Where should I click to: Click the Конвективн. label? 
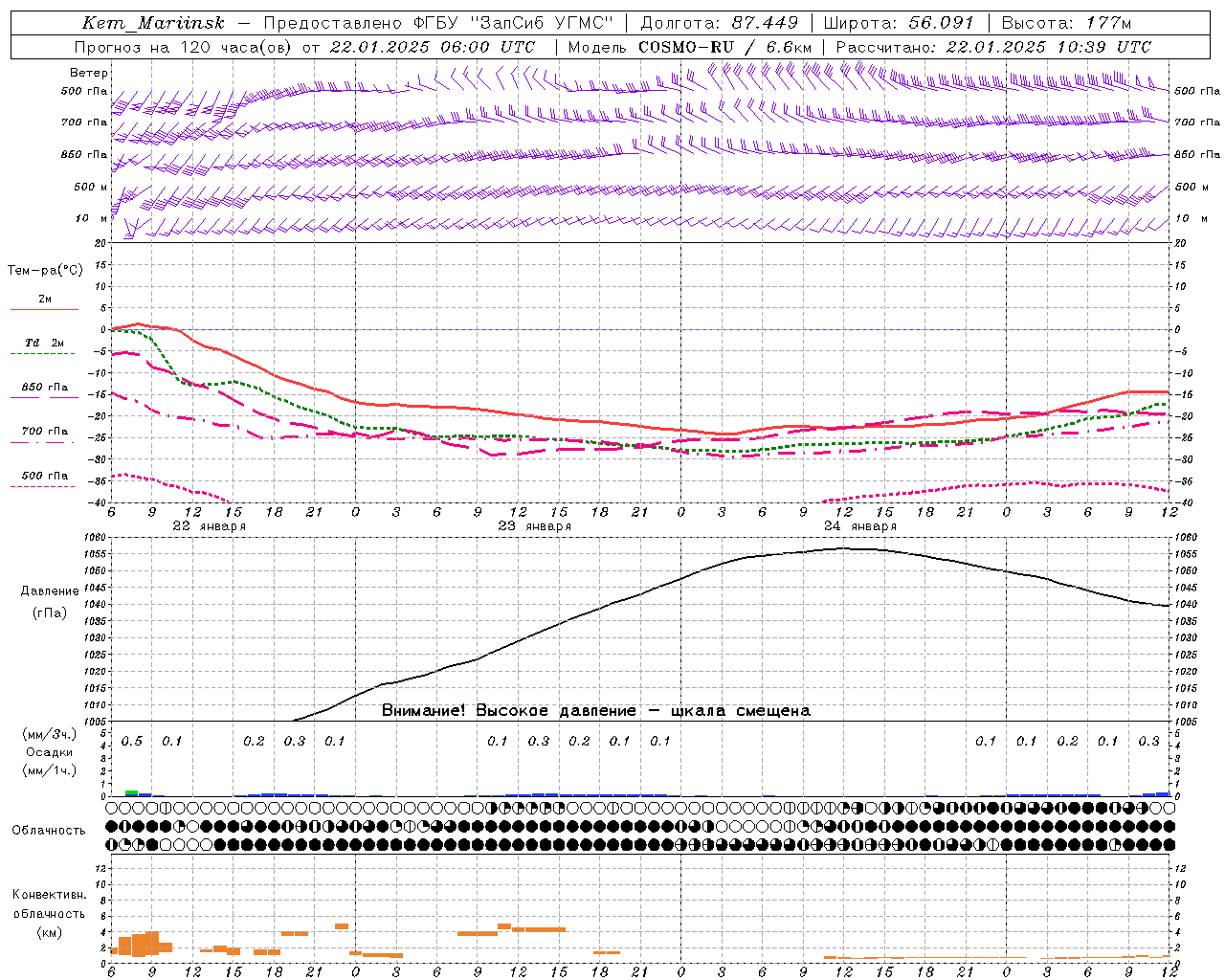coord(50,895)
